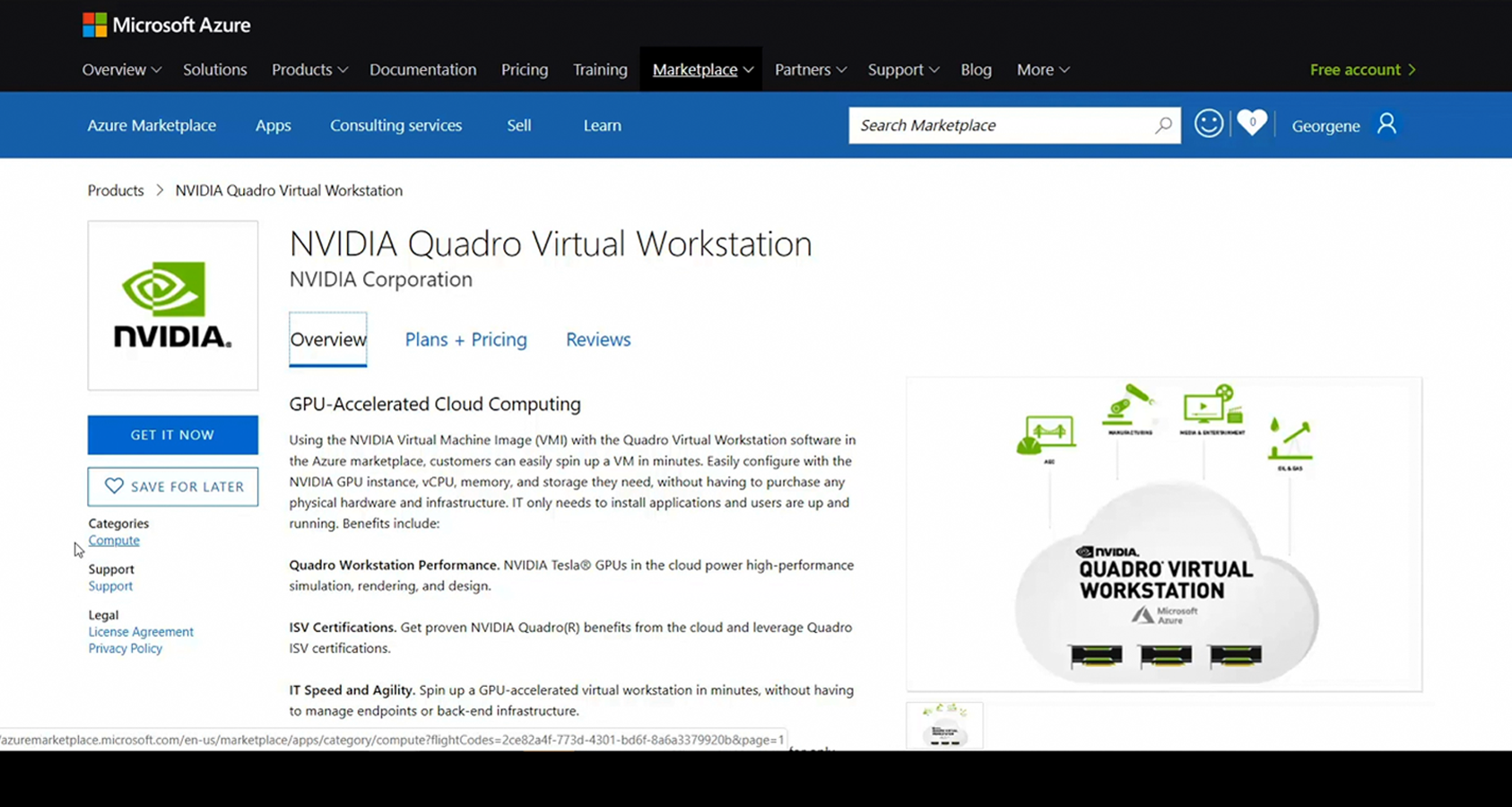Open the License Agreement link
1512x807 pixels.
pos(141,632)
